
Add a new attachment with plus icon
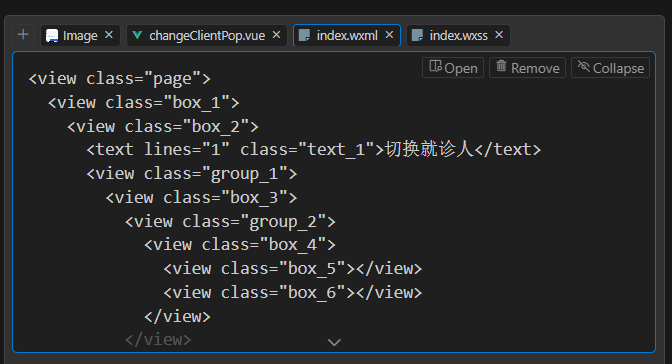(x=23, y=35)
